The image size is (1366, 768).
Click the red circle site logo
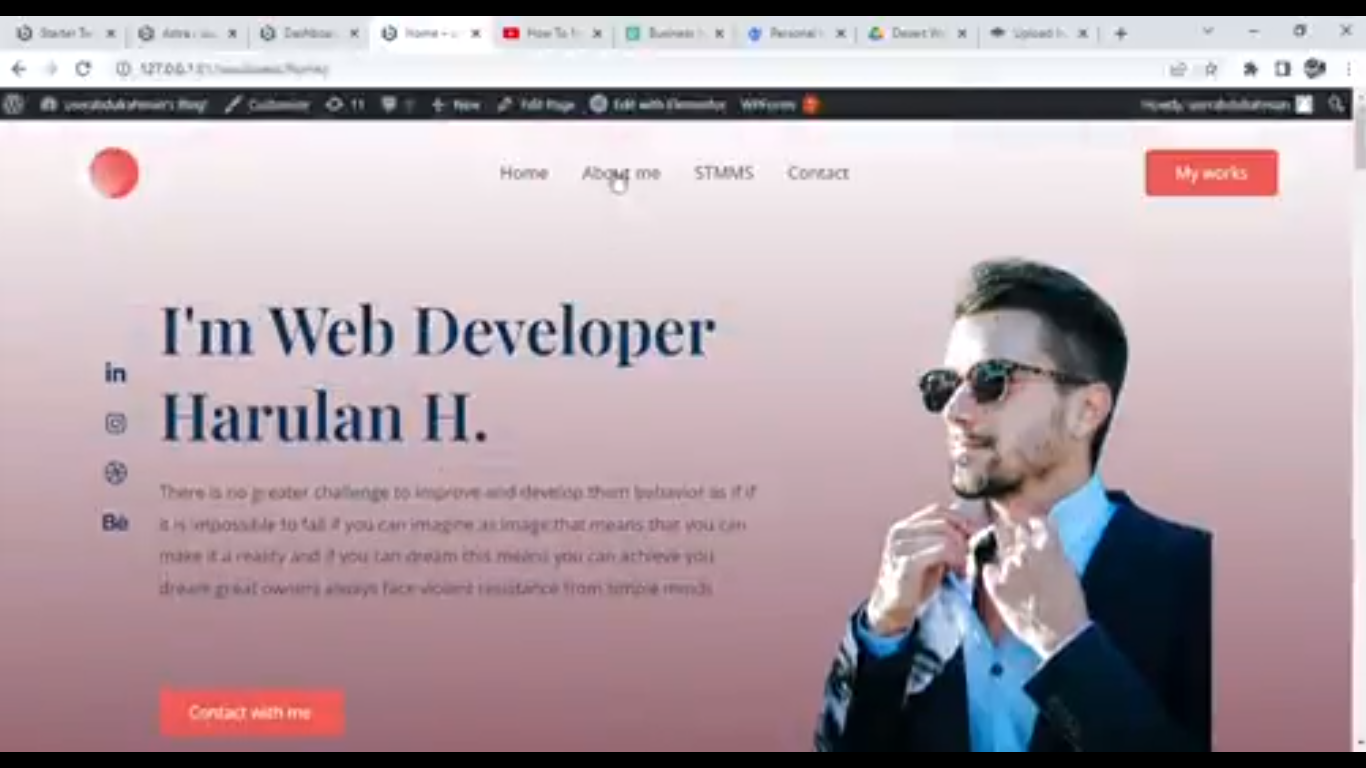coord(114,173)
